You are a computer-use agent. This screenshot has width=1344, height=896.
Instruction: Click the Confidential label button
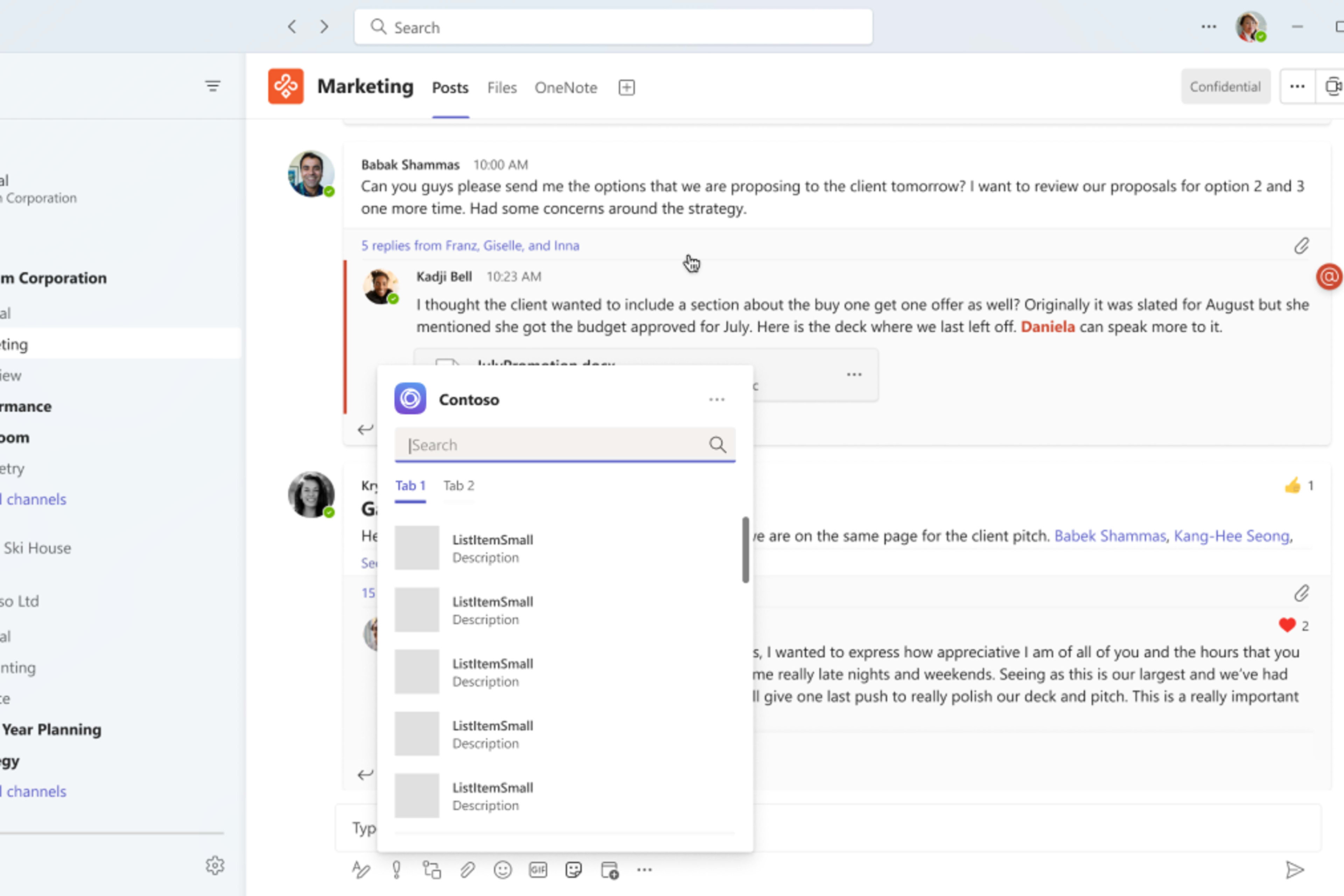[1226, 86]
